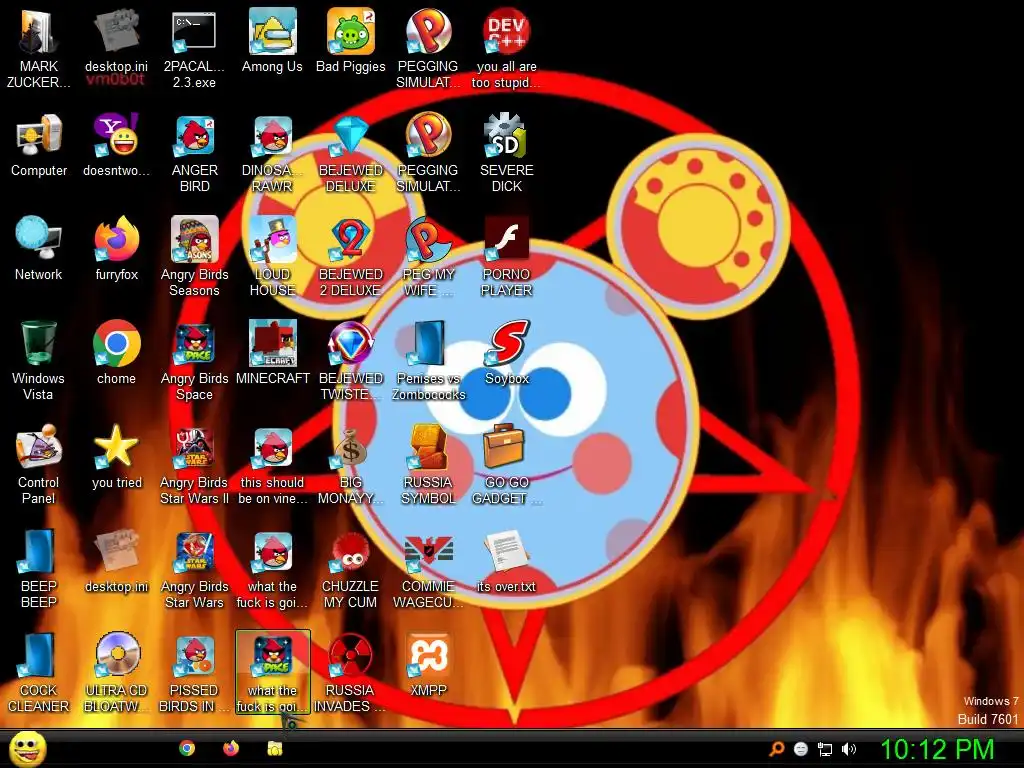
Task: Launch the MINECRAFT shortcut
Action: pos(272,353)
